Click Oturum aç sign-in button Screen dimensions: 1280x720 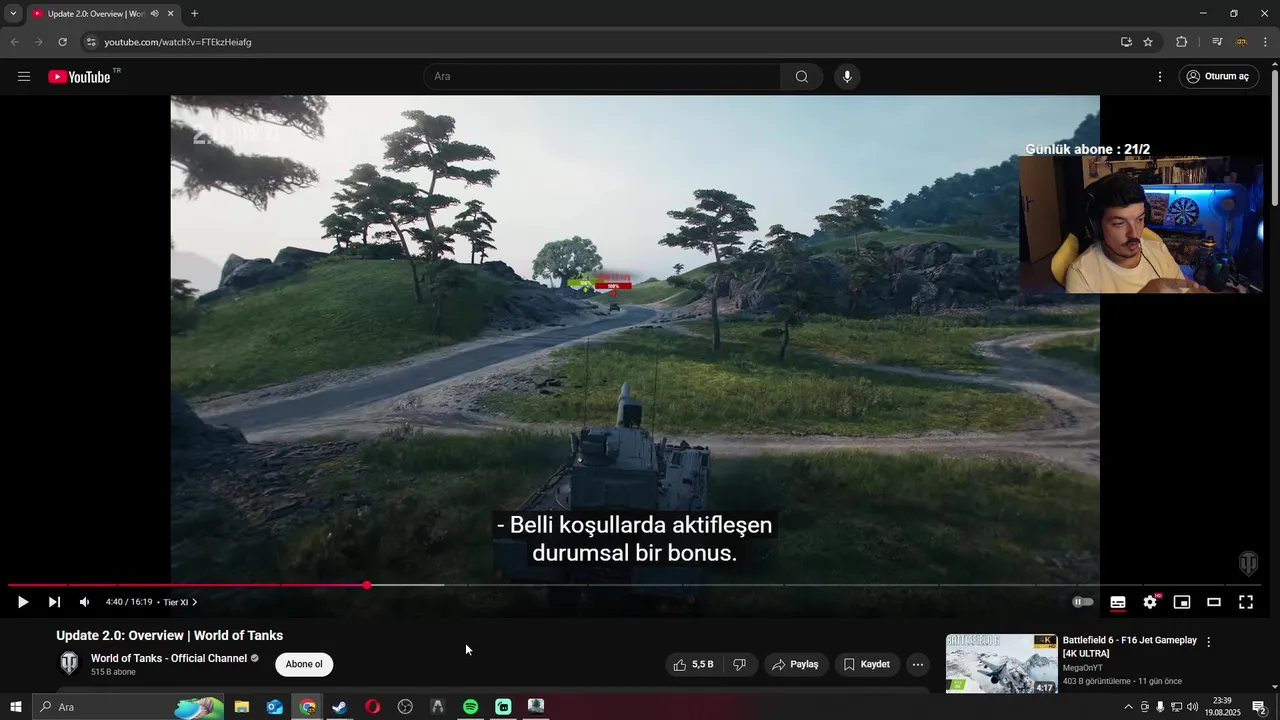pyautogui.click(x=1217, y=77)
